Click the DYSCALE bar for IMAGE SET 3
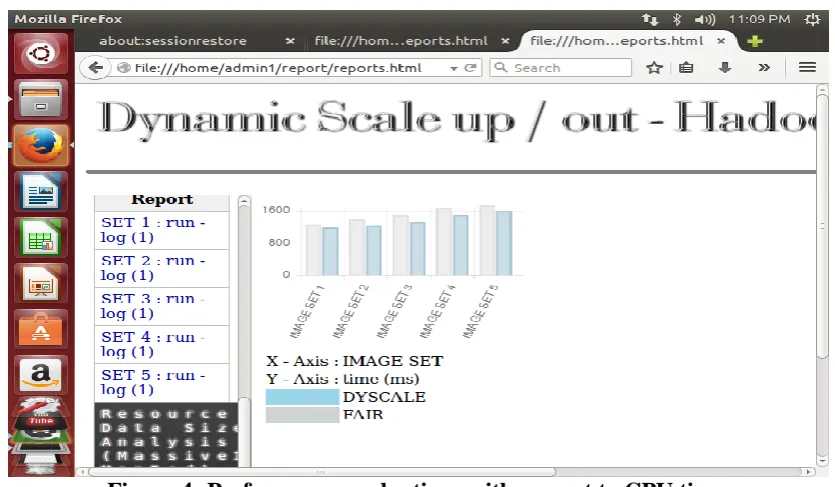The width and height of the screenshot is (835, 487). pos(418,249)
